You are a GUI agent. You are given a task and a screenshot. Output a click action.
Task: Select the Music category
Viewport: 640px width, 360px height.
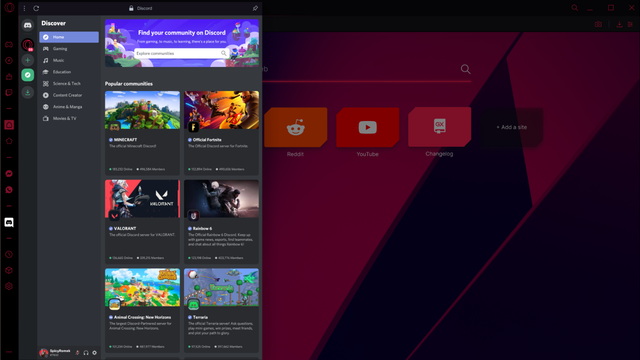point(69,60)
